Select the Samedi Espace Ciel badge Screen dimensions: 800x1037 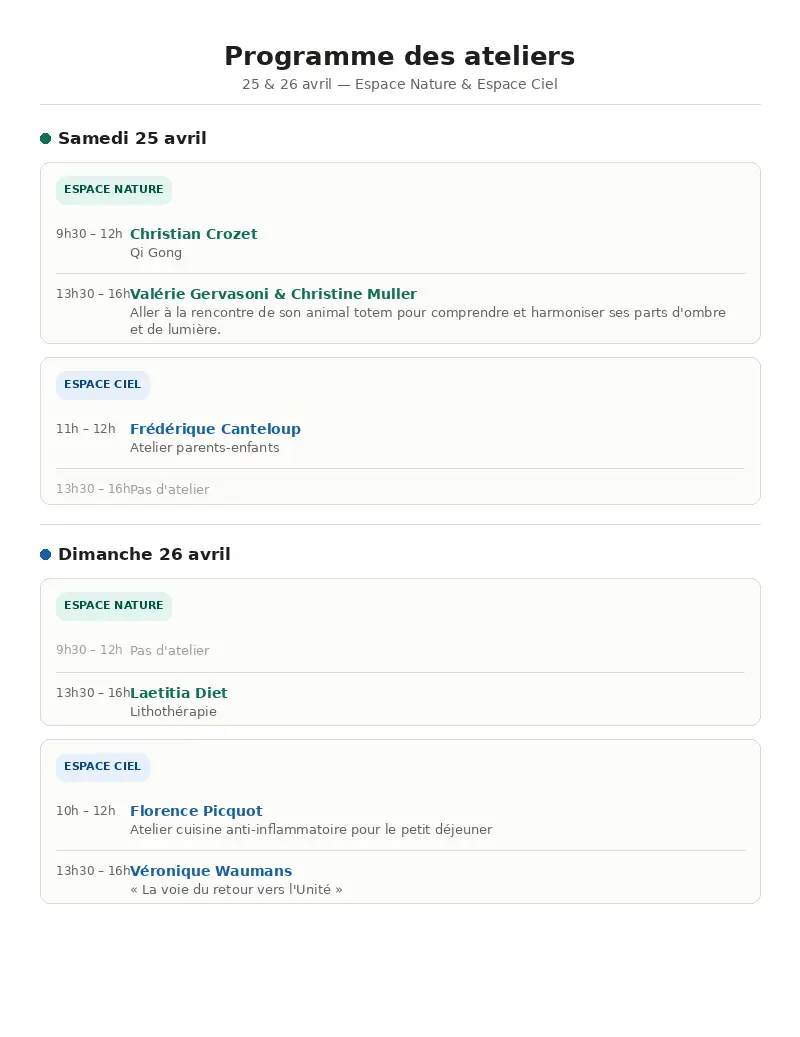coord(102,385)
